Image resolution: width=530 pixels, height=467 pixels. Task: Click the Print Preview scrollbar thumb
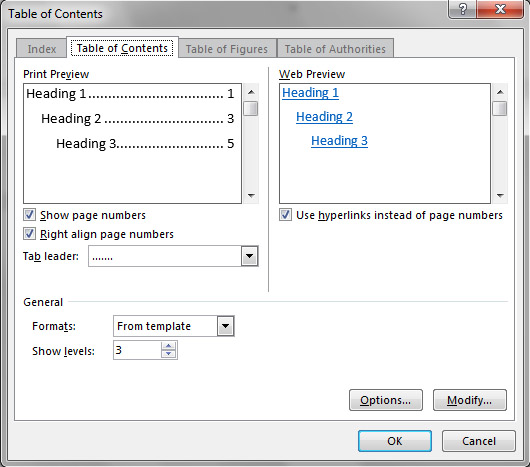tap(251, 108)
